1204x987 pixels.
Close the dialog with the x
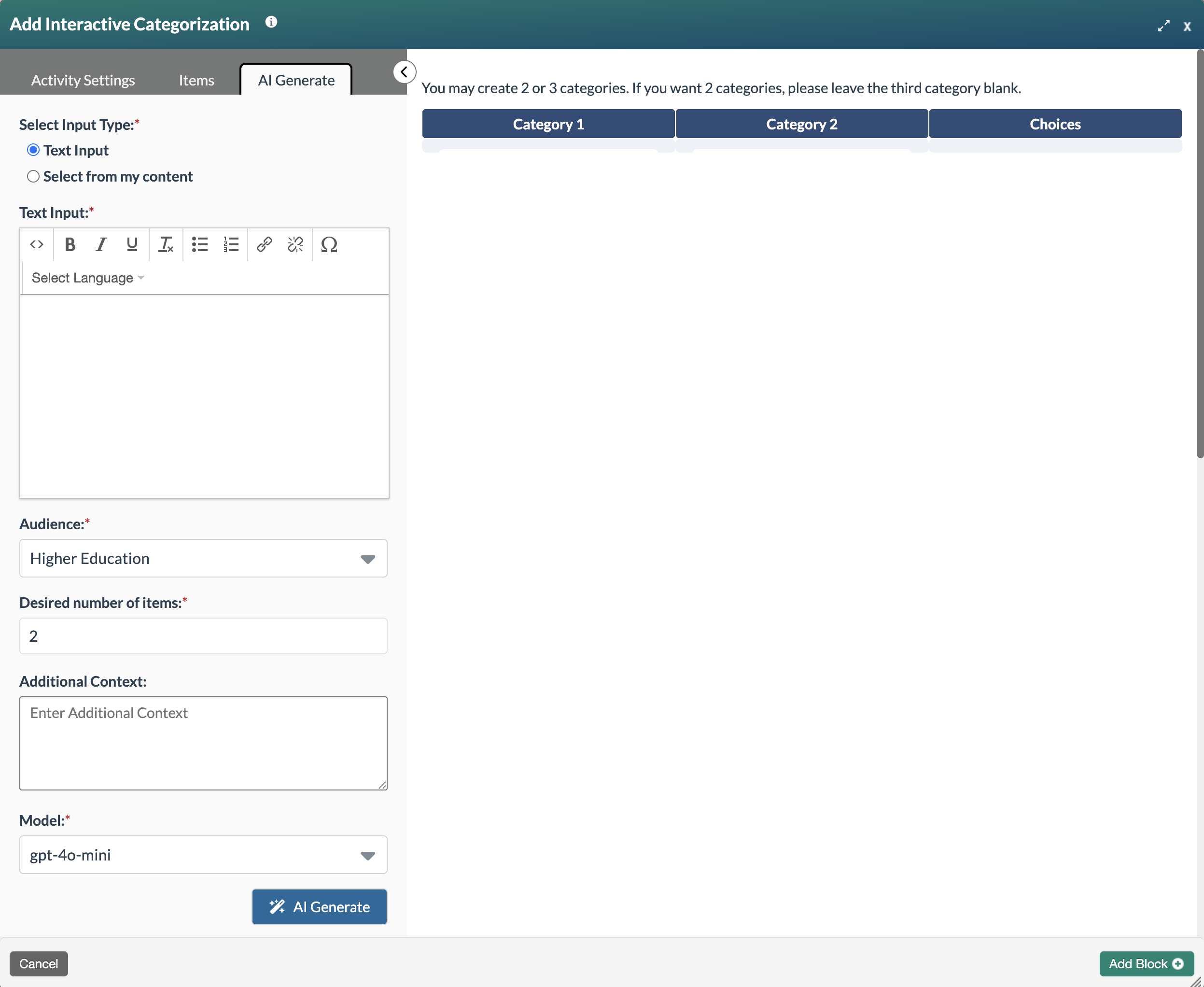[x=1187, y=26]
